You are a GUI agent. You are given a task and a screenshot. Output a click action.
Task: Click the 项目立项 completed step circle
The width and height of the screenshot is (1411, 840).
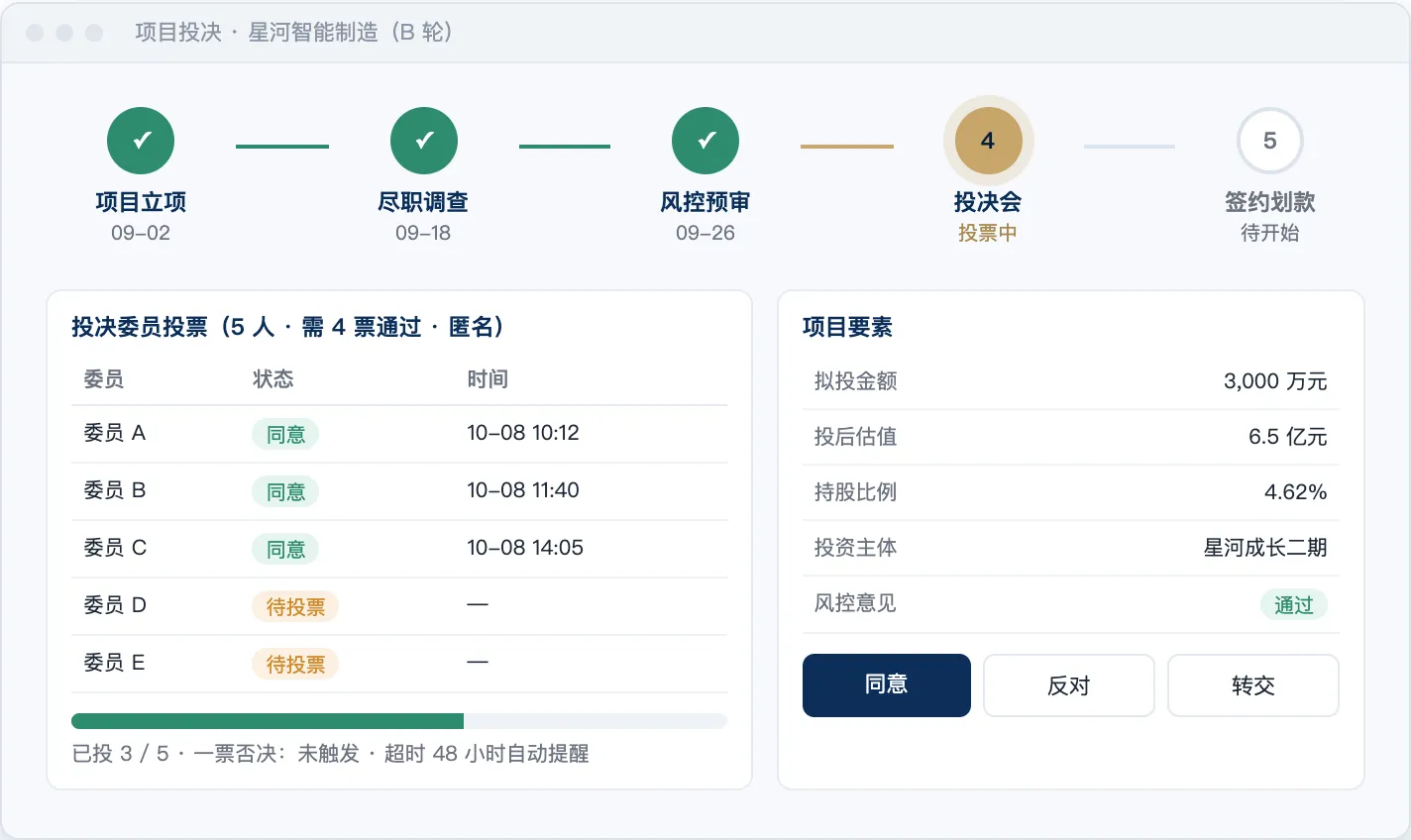pos(141,141)
